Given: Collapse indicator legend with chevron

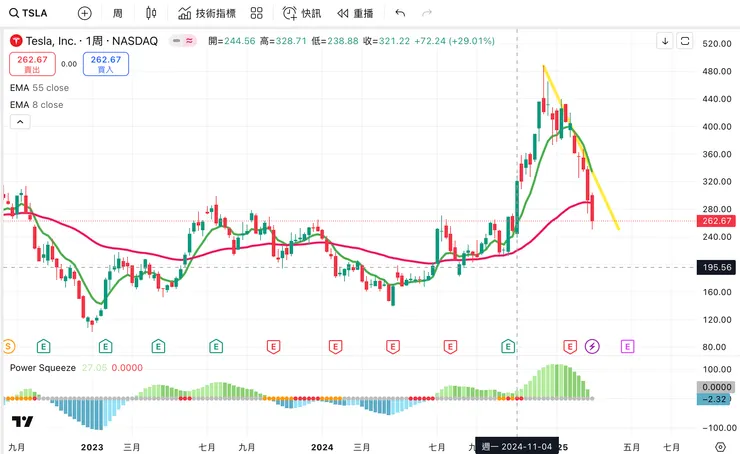Looking at the screenshot, I should pos(20,122).
